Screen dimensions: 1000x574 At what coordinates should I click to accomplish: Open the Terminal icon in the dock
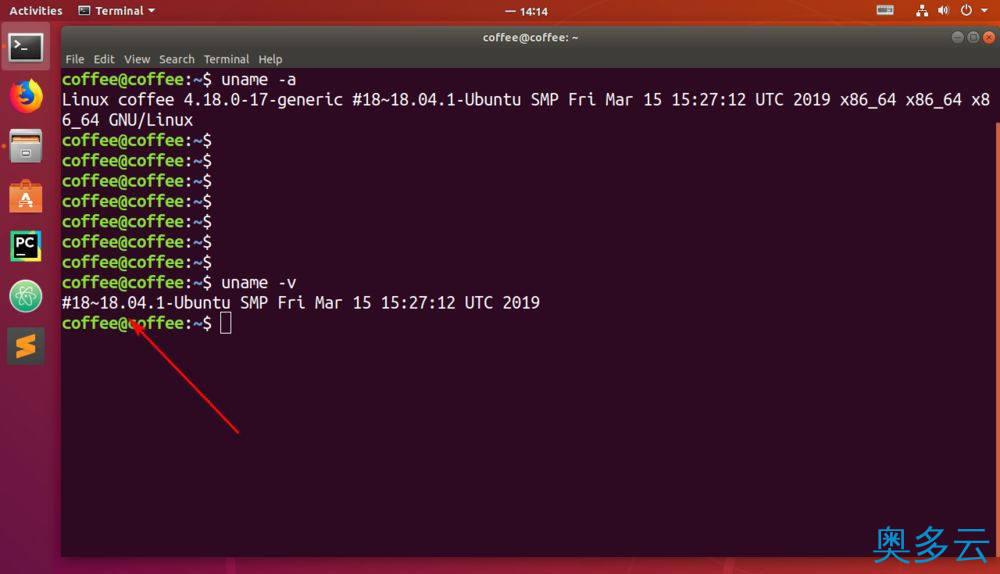click(x=26, y=47)
